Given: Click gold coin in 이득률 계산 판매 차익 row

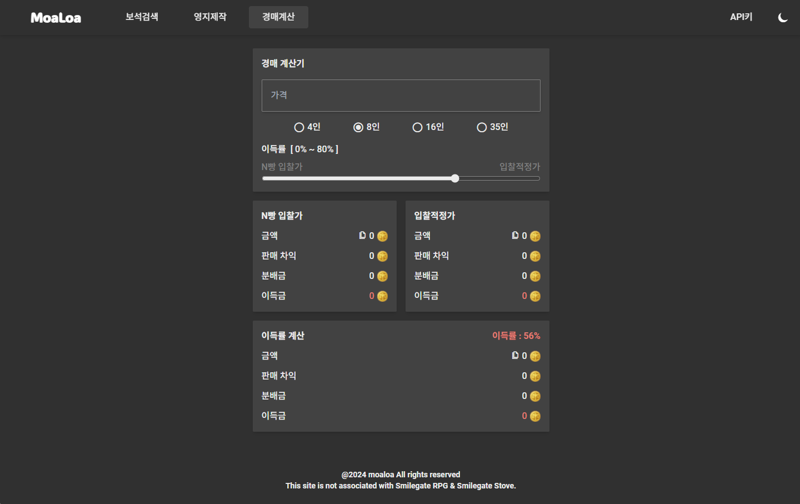Looking at the screenshot, I should 535,376.
